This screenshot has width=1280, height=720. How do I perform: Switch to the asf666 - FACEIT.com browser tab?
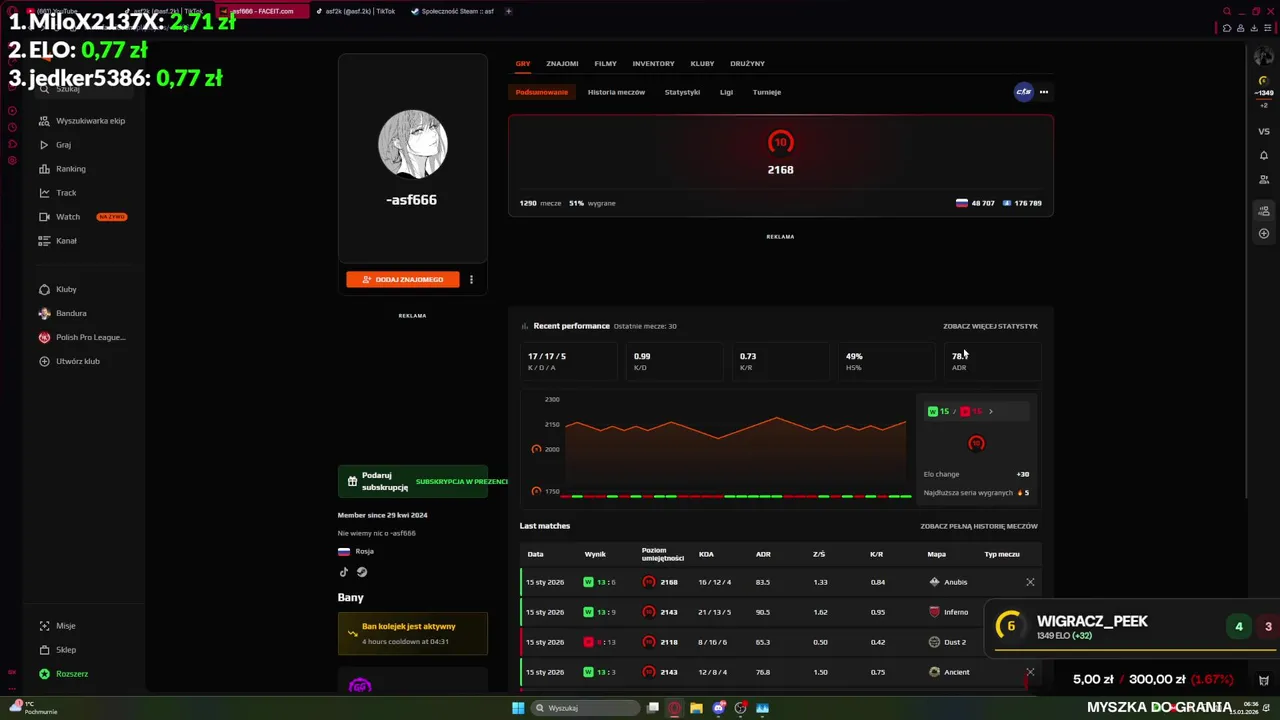[261, 11]
